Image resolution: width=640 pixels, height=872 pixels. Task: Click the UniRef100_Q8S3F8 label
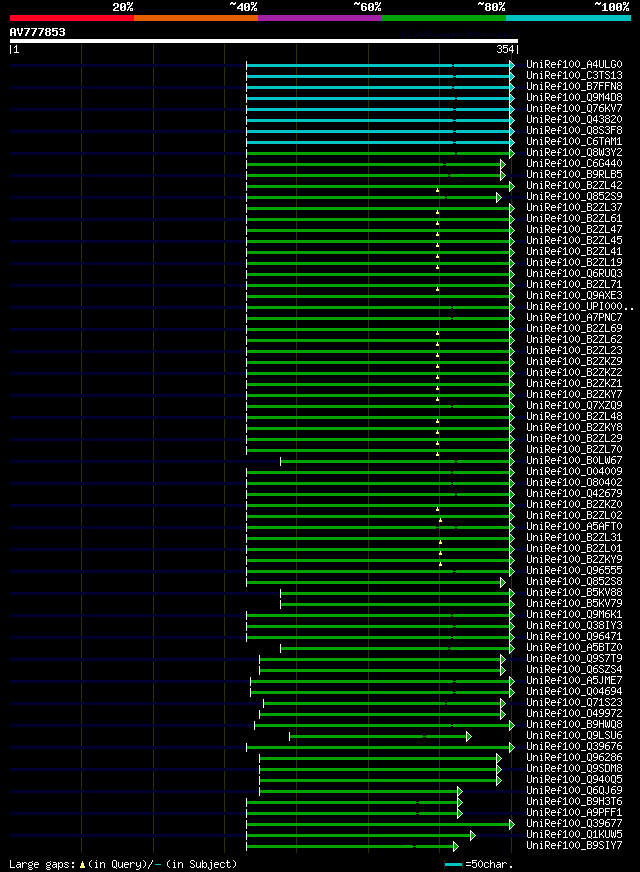coord(574,131)
